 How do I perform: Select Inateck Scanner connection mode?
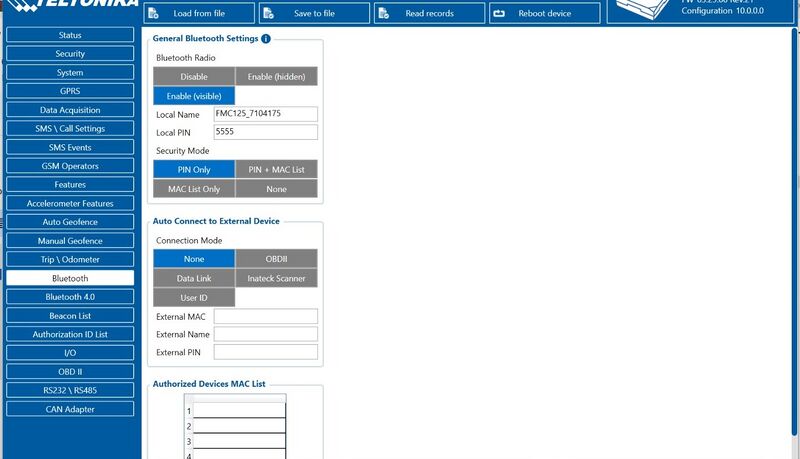coord(277,278)
